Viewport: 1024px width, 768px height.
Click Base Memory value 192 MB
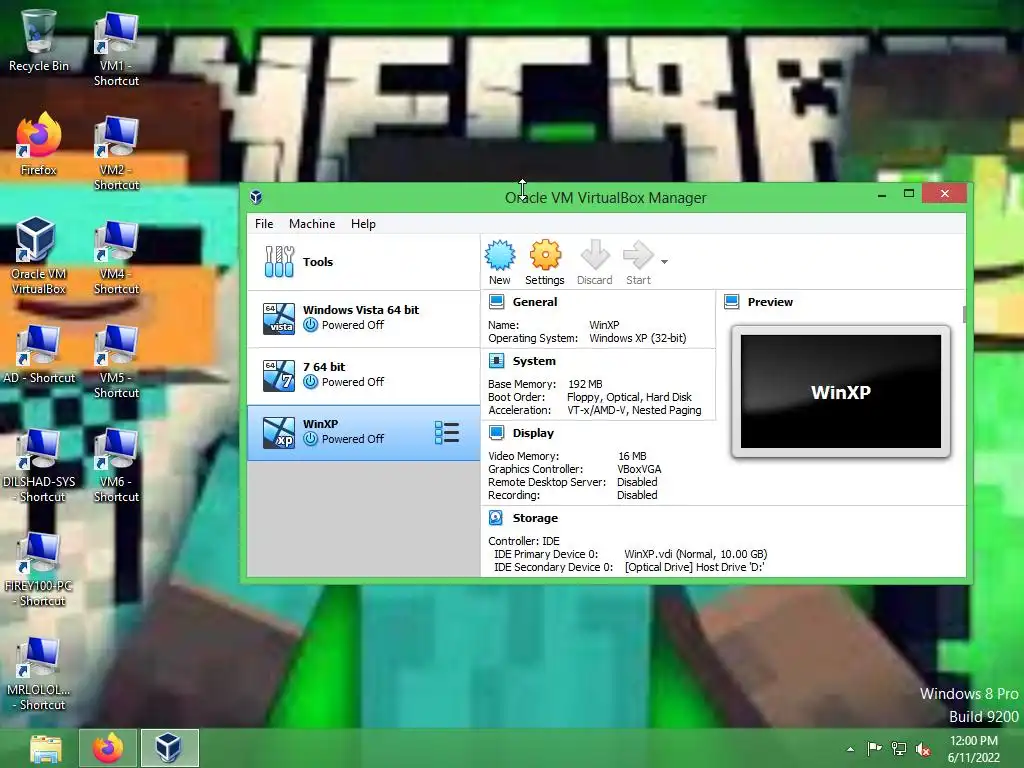[x=585, y=384]
